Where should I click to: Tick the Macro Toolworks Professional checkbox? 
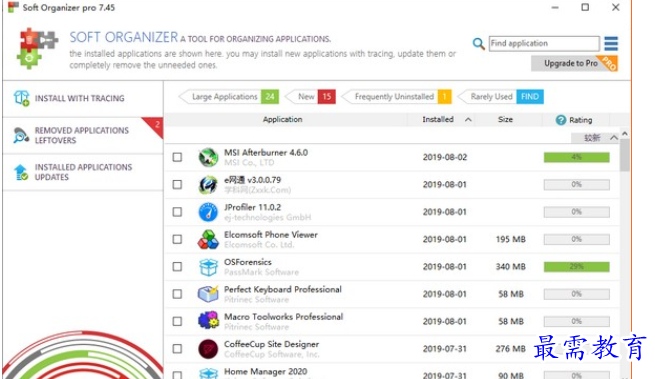pos(177,321)
